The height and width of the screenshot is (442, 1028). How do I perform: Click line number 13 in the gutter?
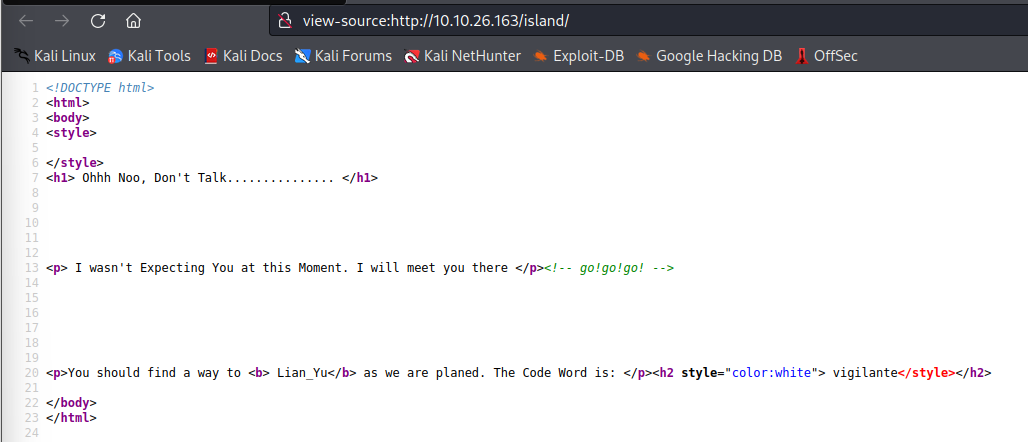click(x=33, y=268)
